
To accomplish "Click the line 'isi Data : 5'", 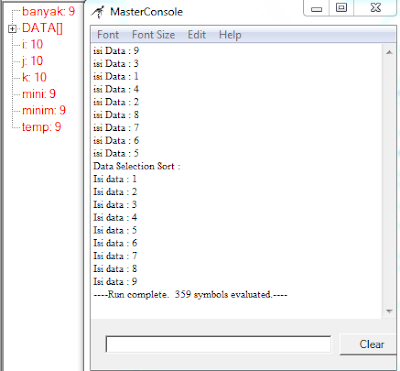I will point(116,153).
